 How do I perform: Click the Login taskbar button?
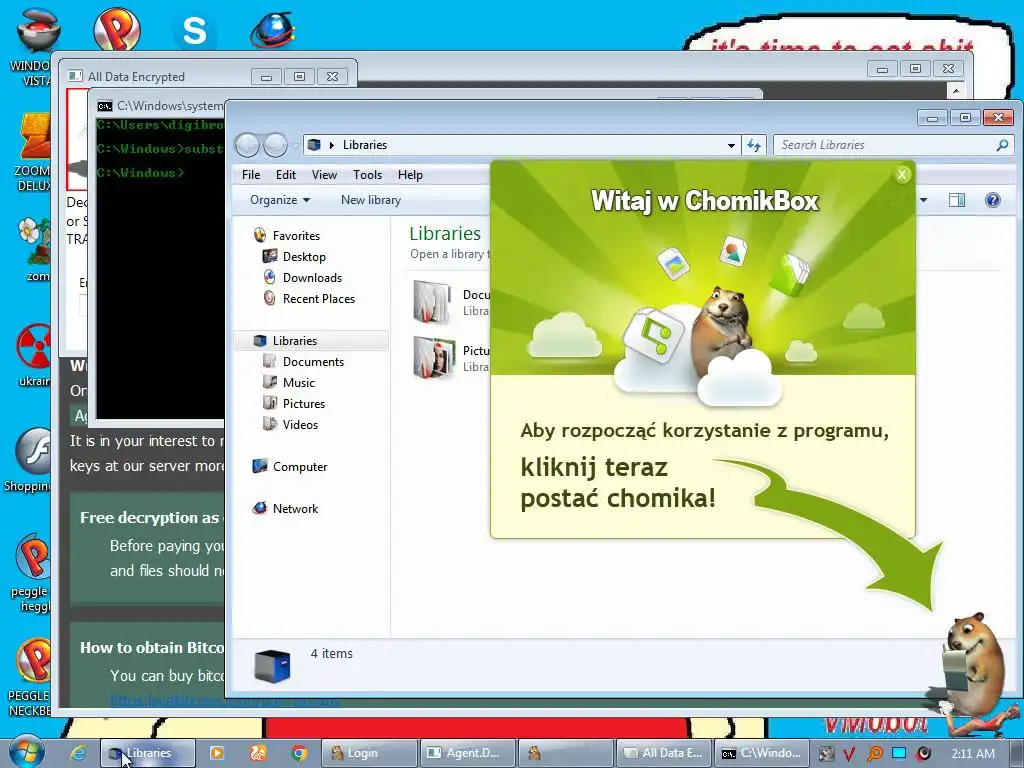click(x=369, y=753)
